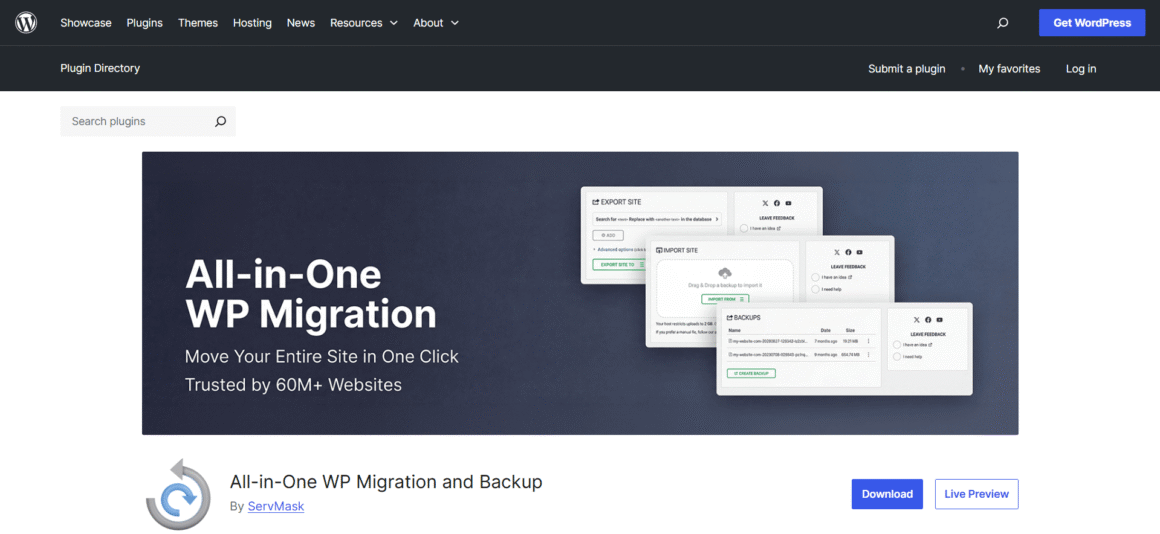Viewport: 1160px width, 534px height.
Task: Go to the Themes menu item
Action: point(198,23)
